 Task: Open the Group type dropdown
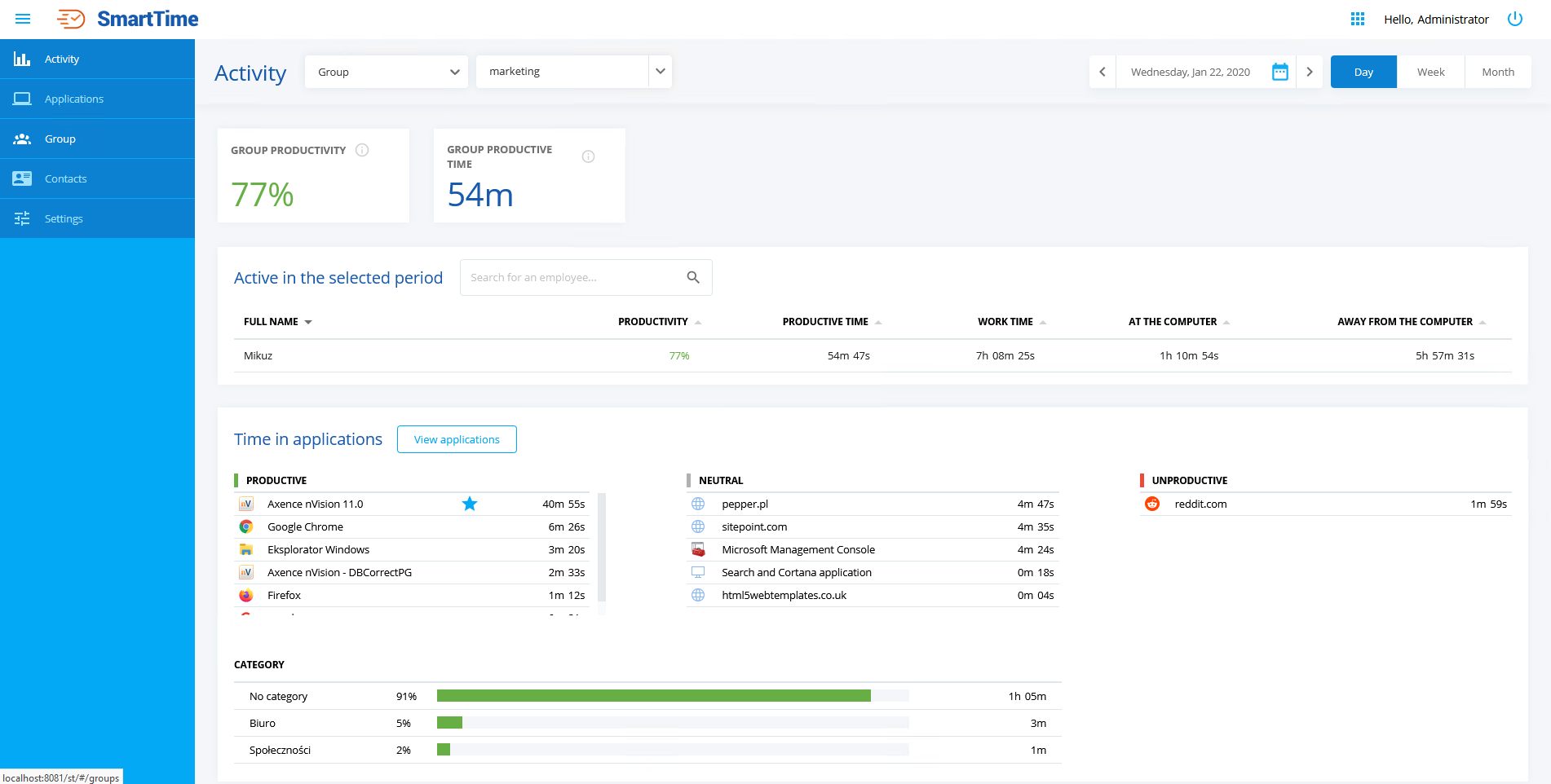pyautogui.click(x=386, y=72)
